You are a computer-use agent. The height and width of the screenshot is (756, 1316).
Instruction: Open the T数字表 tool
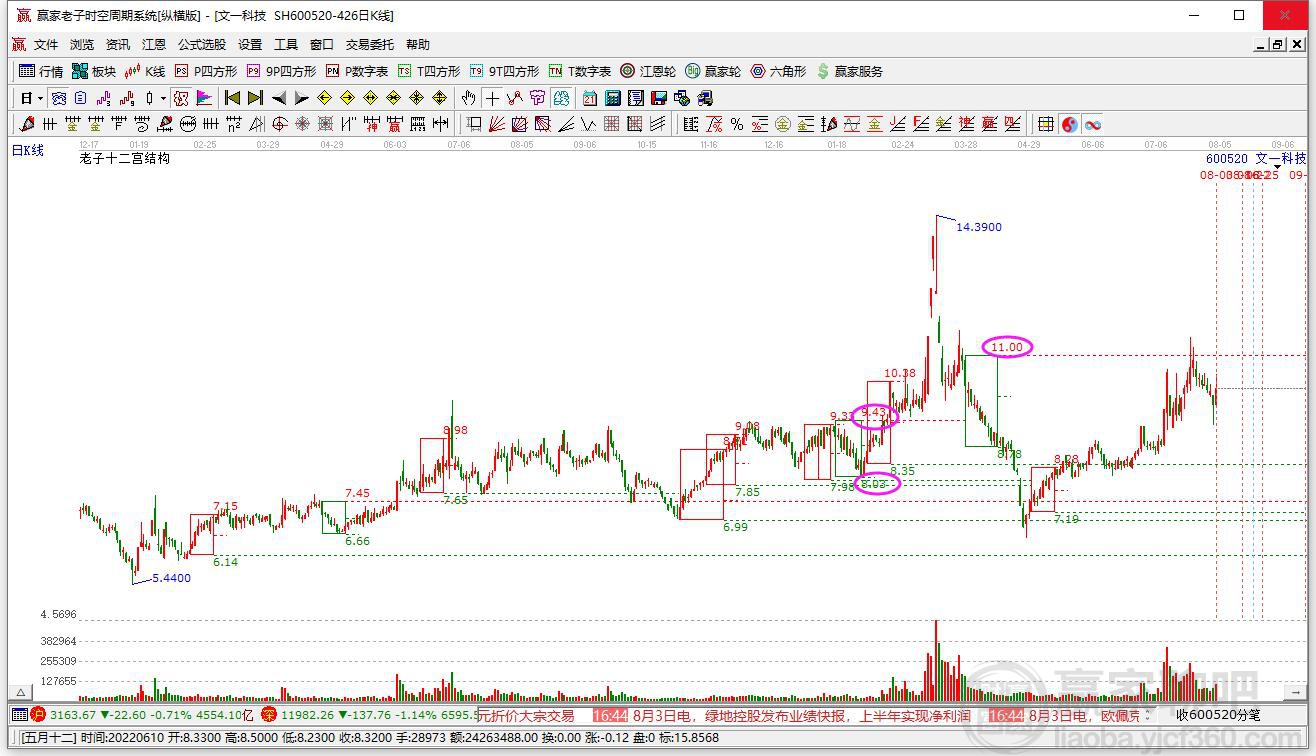coord(580,71)
